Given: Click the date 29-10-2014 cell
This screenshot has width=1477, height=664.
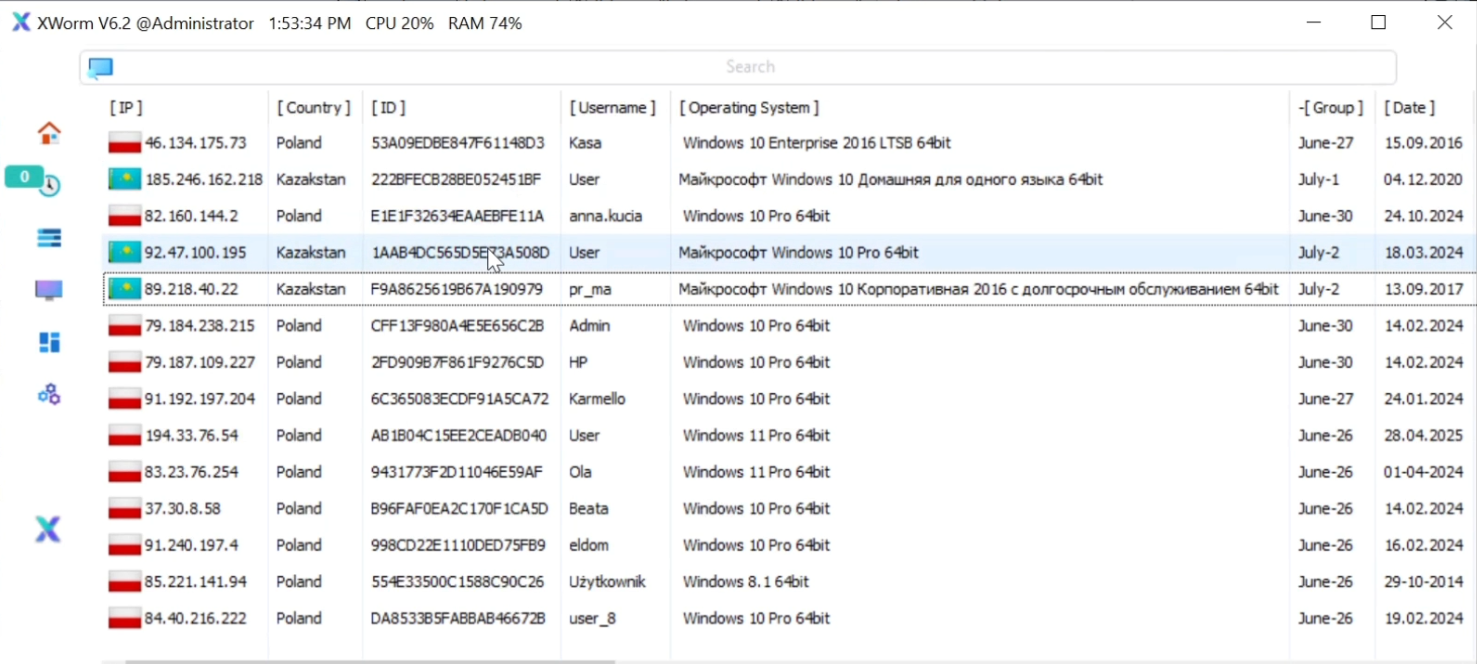Looking at the screenshot, I should click(1423, 582).
